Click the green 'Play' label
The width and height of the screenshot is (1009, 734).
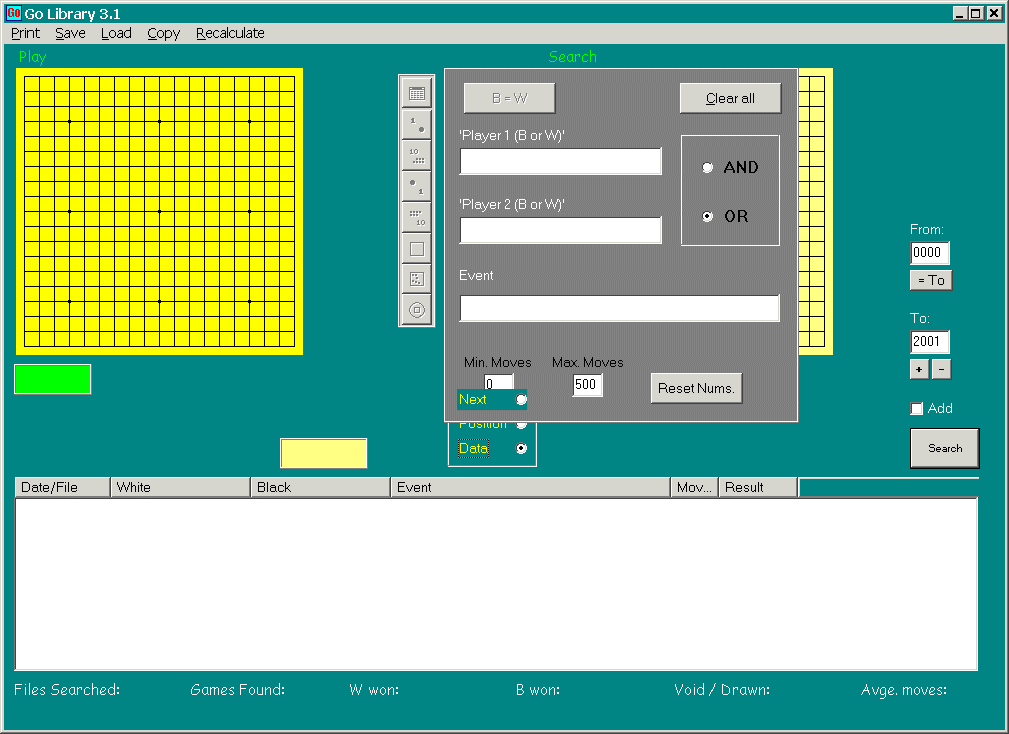tap(32, 57)
